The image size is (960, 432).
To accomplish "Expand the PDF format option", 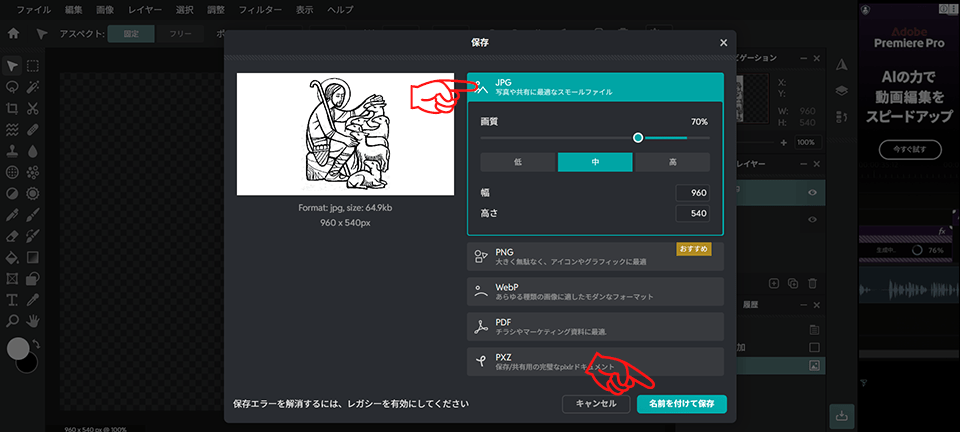I will (594, 327).
